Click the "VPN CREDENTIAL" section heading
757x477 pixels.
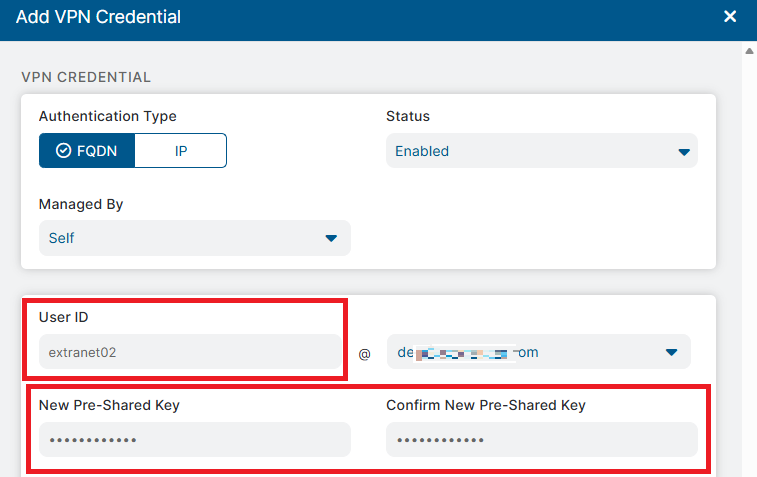(x=86, y=77)
